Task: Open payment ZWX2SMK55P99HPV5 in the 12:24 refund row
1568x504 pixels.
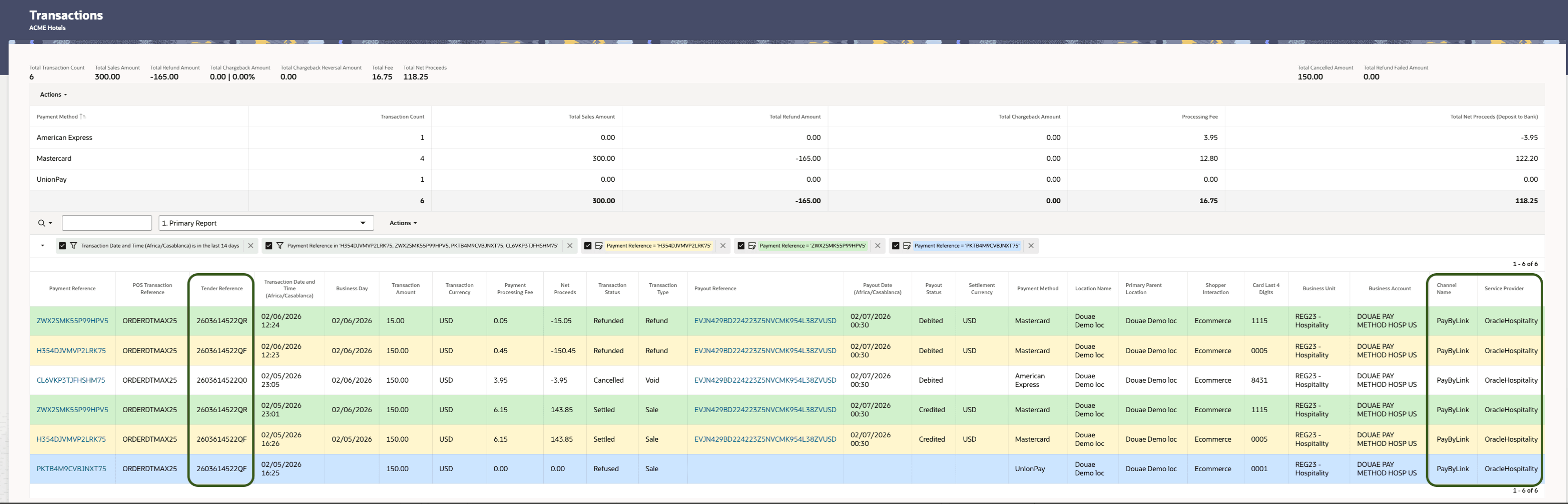Action: 72,321
